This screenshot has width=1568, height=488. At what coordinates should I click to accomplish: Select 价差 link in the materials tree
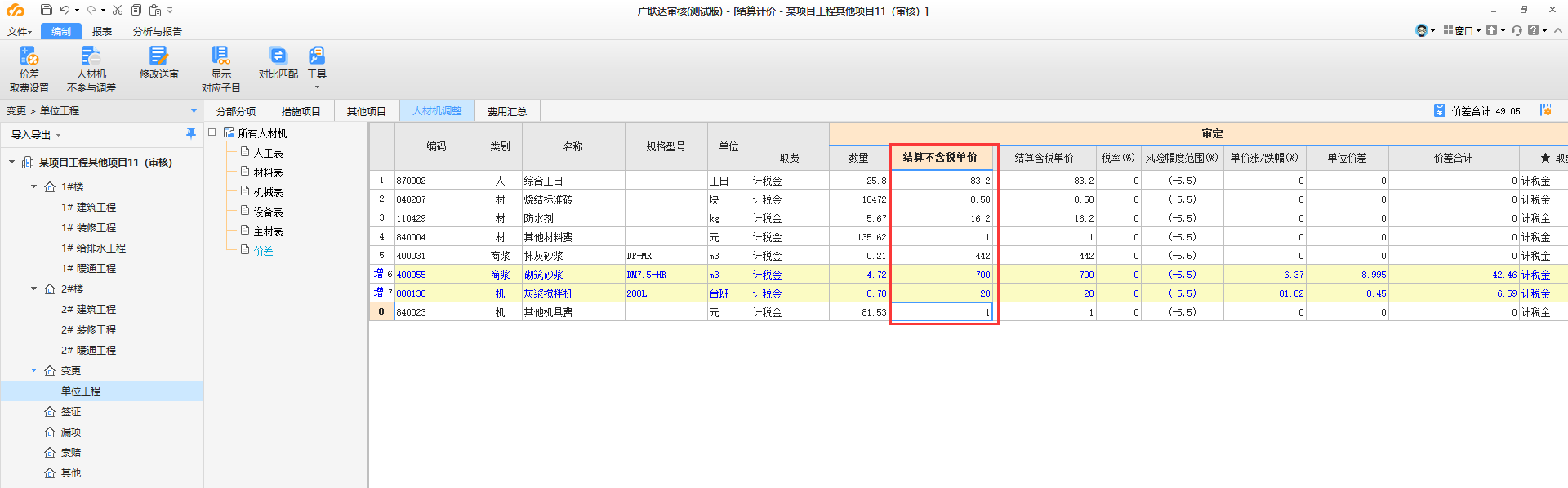[263, 251]
